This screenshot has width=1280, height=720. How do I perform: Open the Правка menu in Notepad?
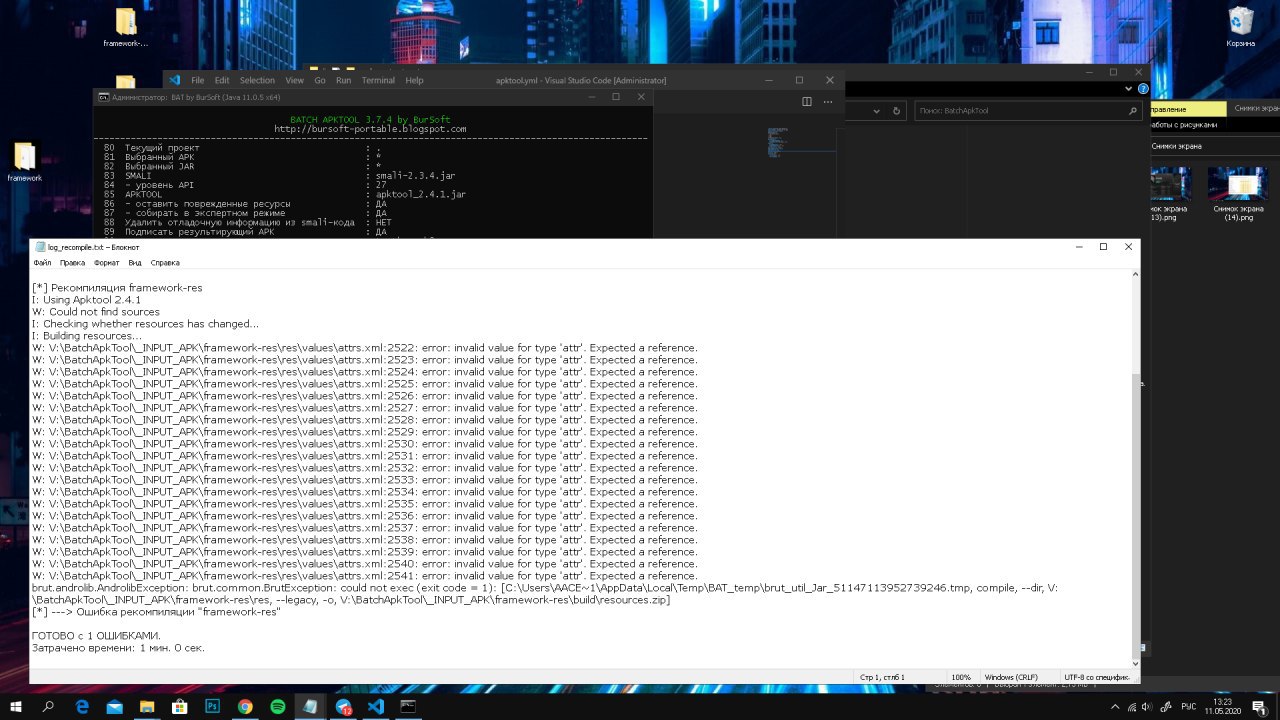point(72,263)
